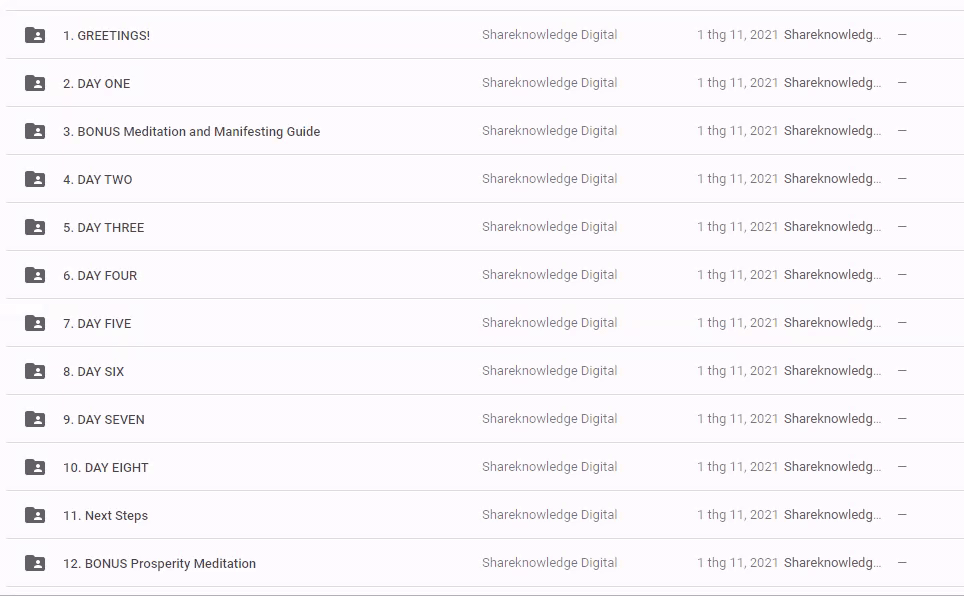Click the owner in BONUS Prosperity Meditation row

[549, 563]
